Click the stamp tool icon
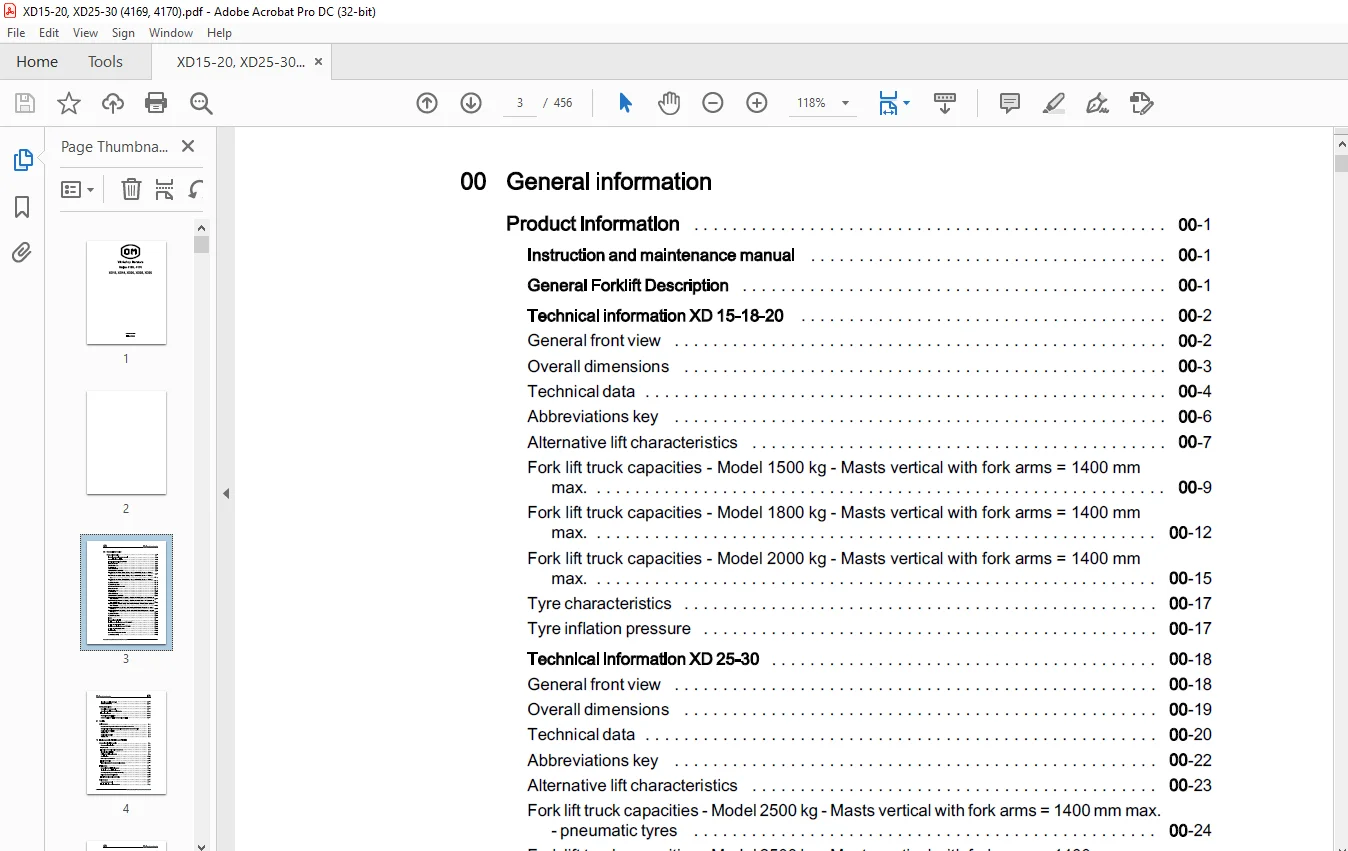Screen dimensions: 1348x851 click(x=1141, y=103)
